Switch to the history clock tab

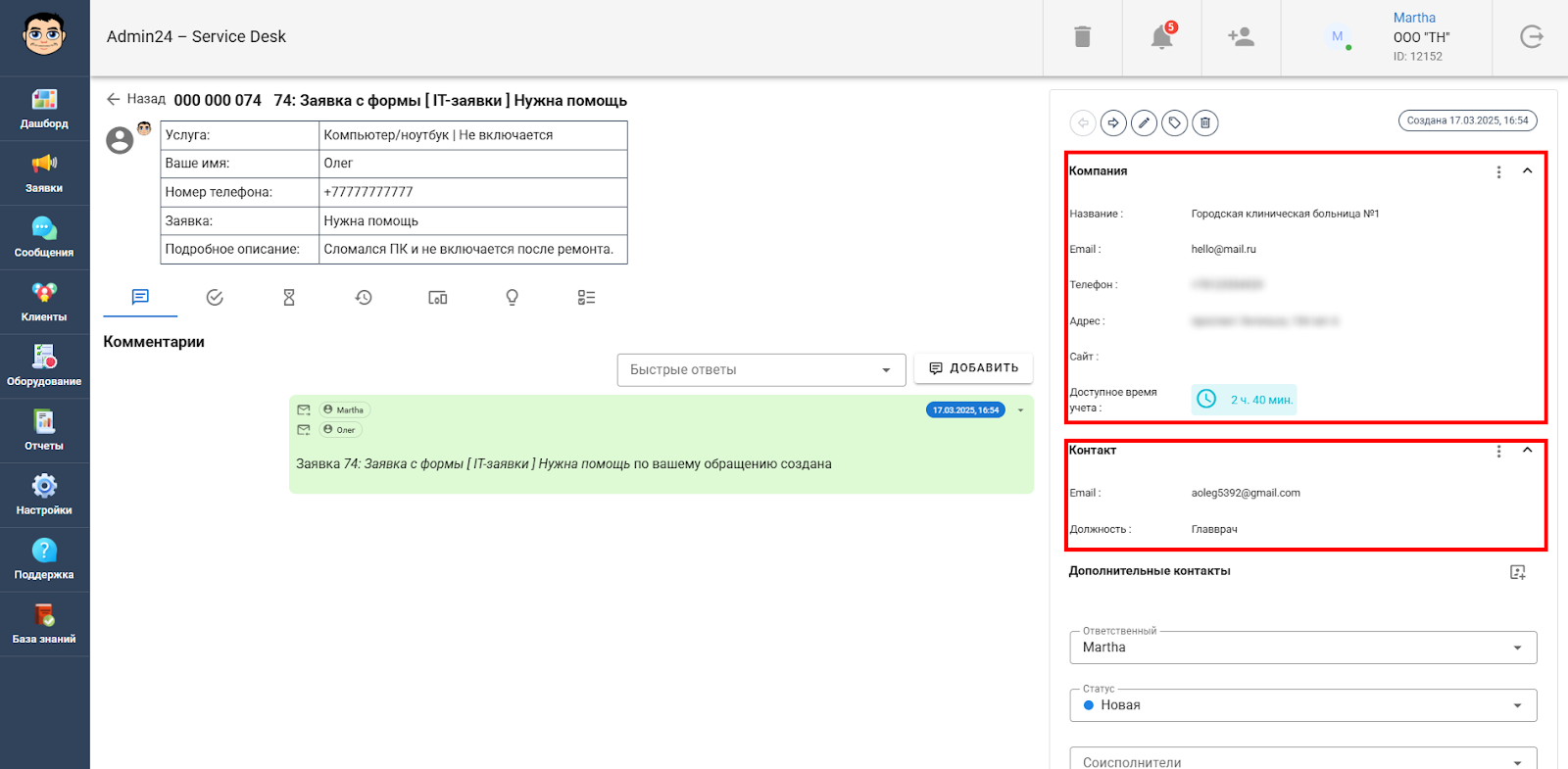coord(364,297)
